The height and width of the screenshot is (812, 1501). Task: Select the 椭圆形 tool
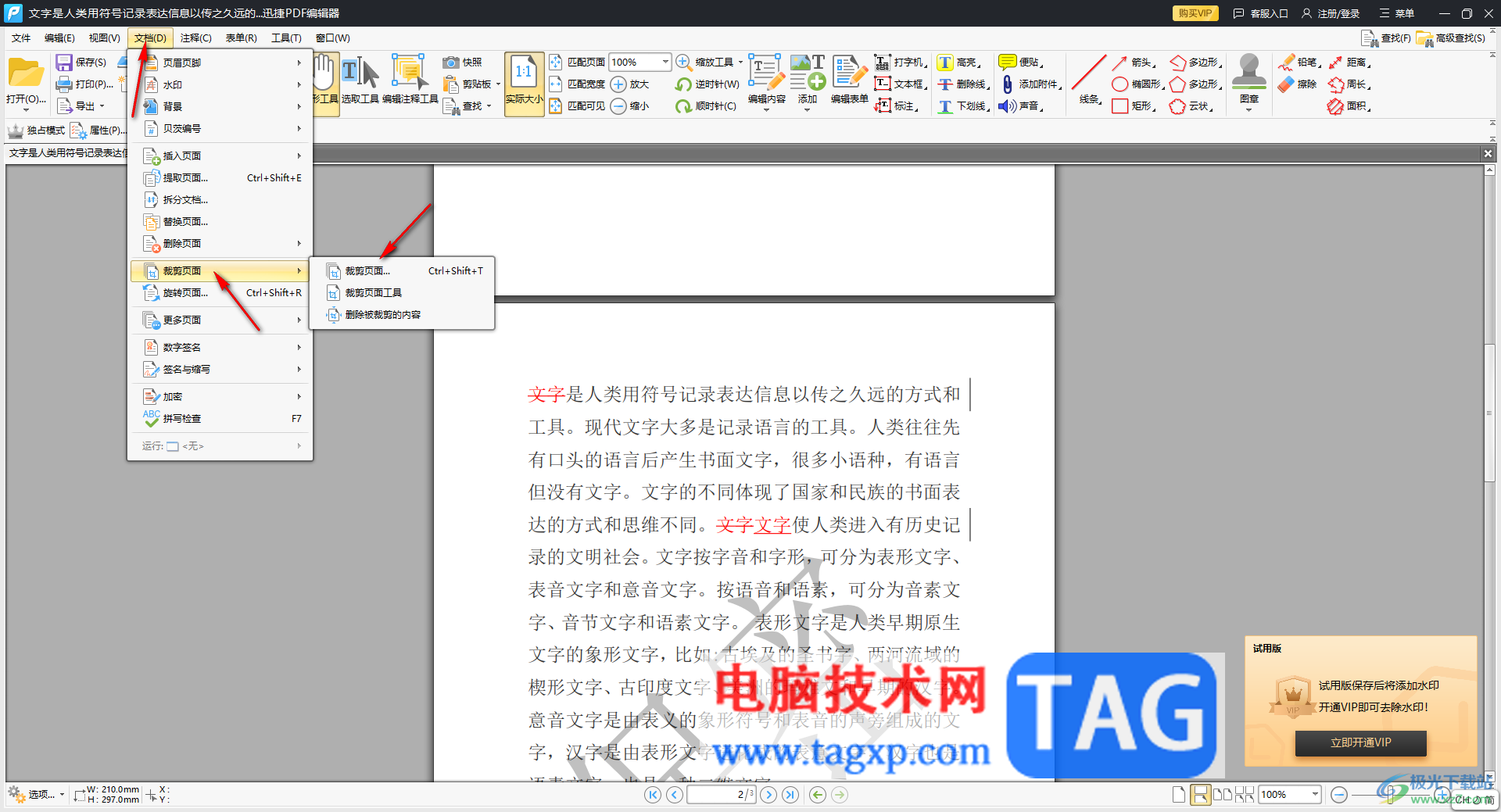point(1137,84)
